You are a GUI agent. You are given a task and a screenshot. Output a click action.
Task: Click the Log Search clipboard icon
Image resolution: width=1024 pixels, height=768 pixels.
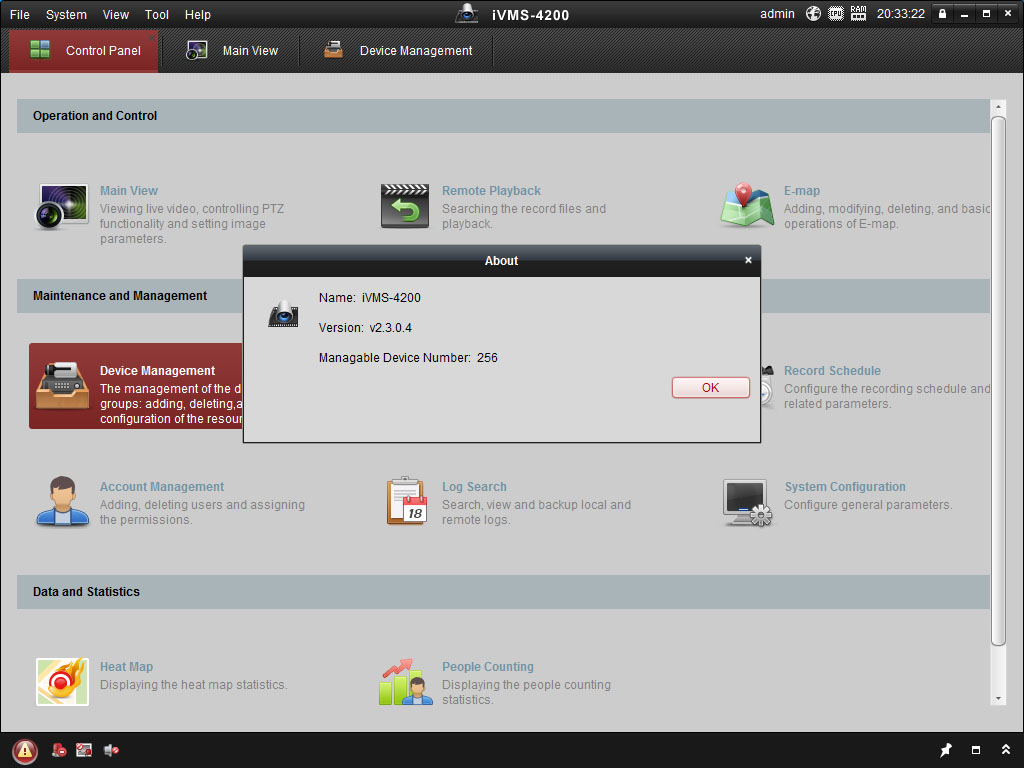pos(406,501)
